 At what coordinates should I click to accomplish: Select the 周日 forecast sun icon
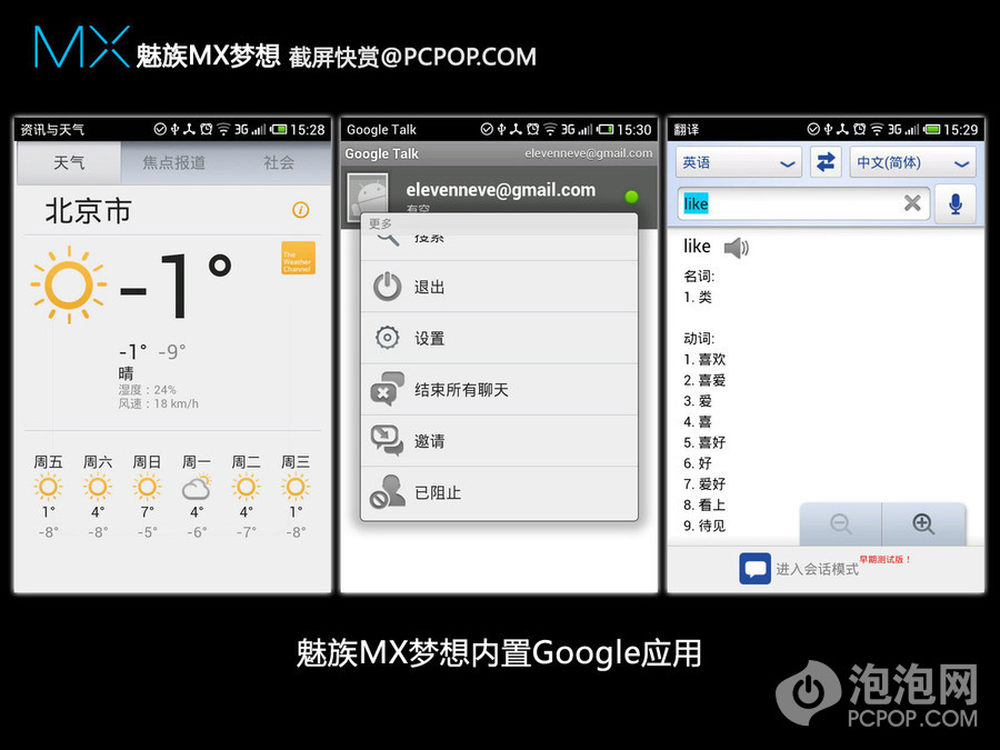pos(147,487)
